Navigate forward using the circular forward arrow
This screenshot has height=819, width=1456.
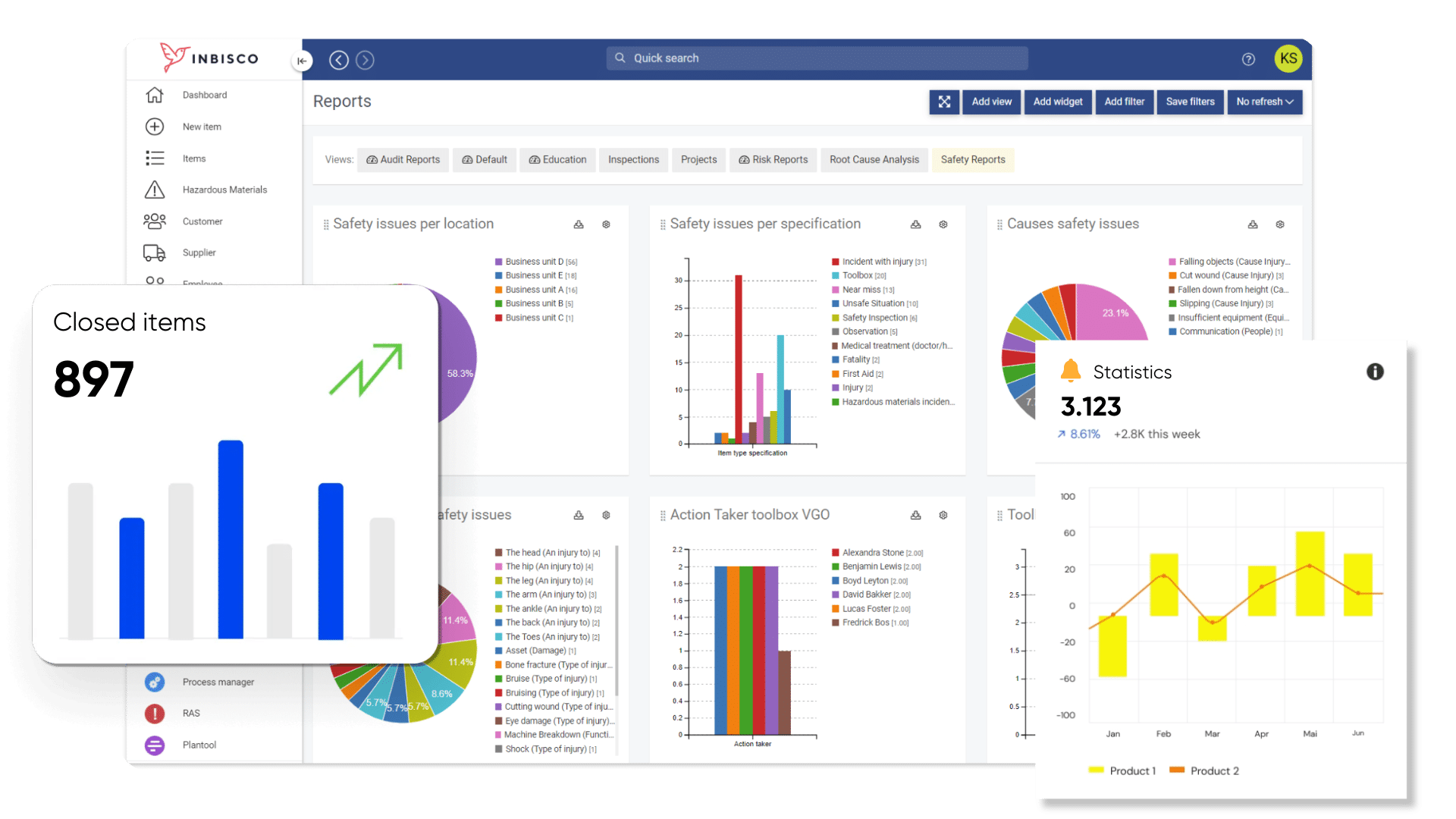(365, 59)
